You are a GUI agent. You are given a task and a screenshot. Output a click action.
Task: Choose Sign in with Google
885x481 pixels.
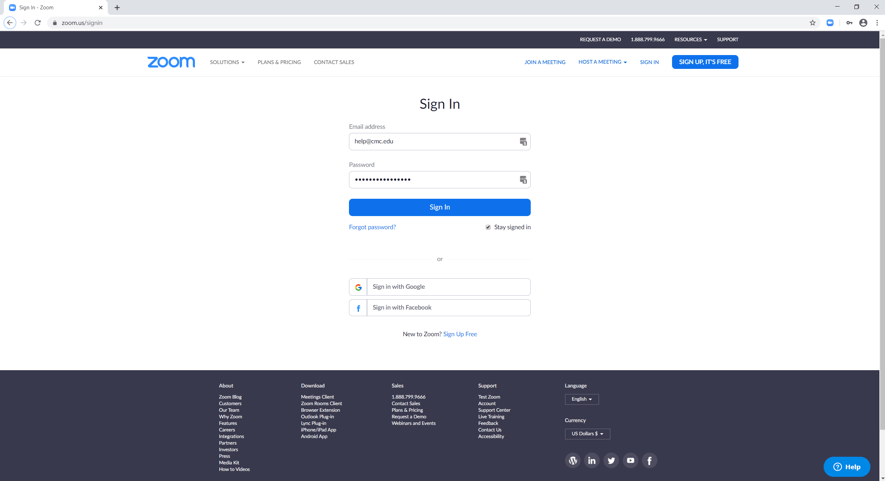440,287
